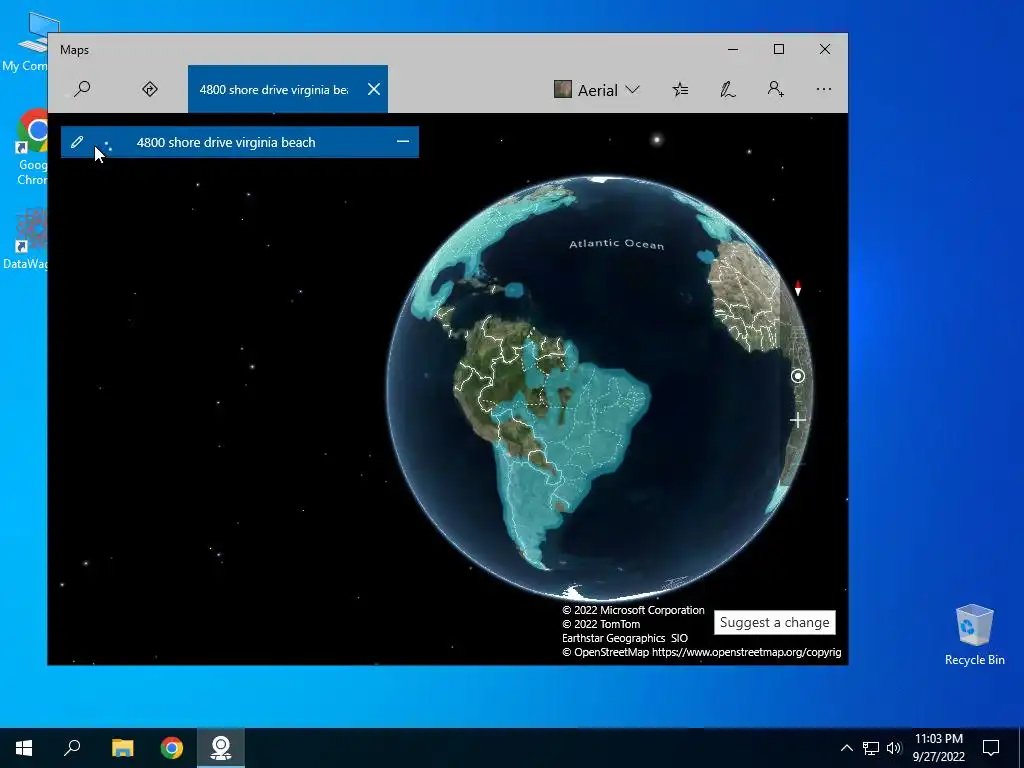Open the network tray icon
Image resolution: width=1024 pixels, height=768 pixels.
point(871,748)
